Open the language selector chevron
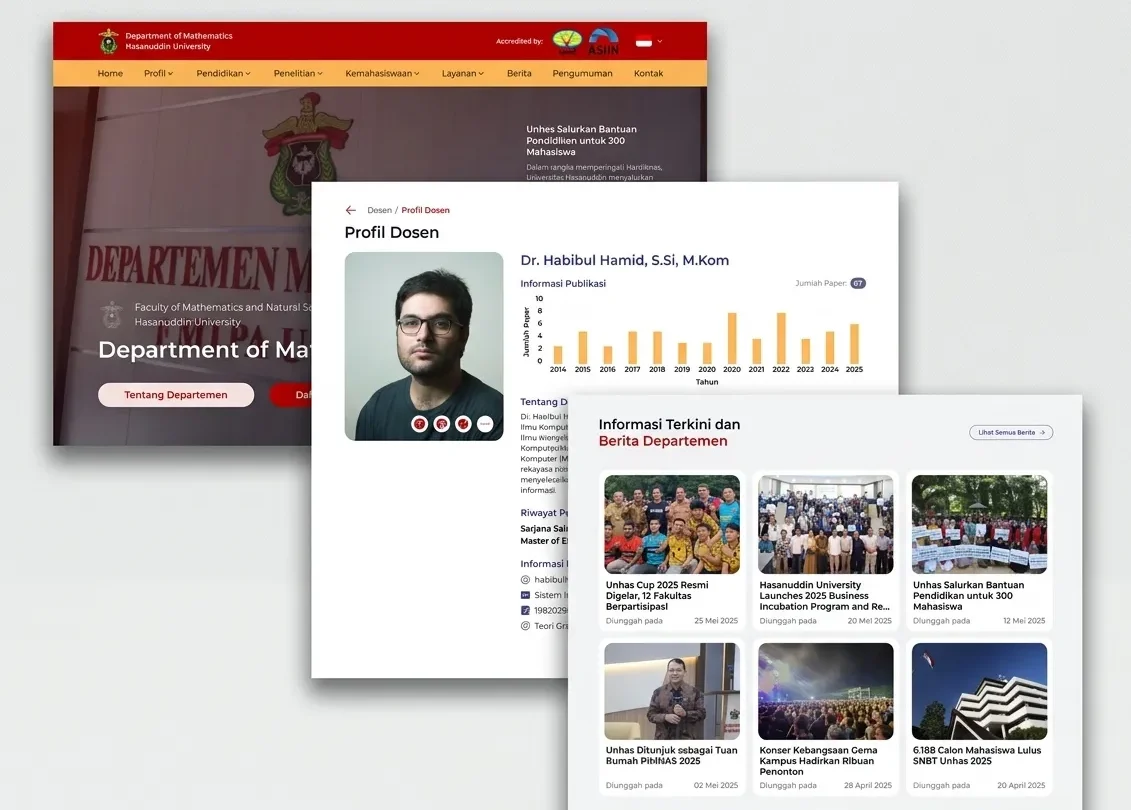The image size is (1131, 810). 659,42
